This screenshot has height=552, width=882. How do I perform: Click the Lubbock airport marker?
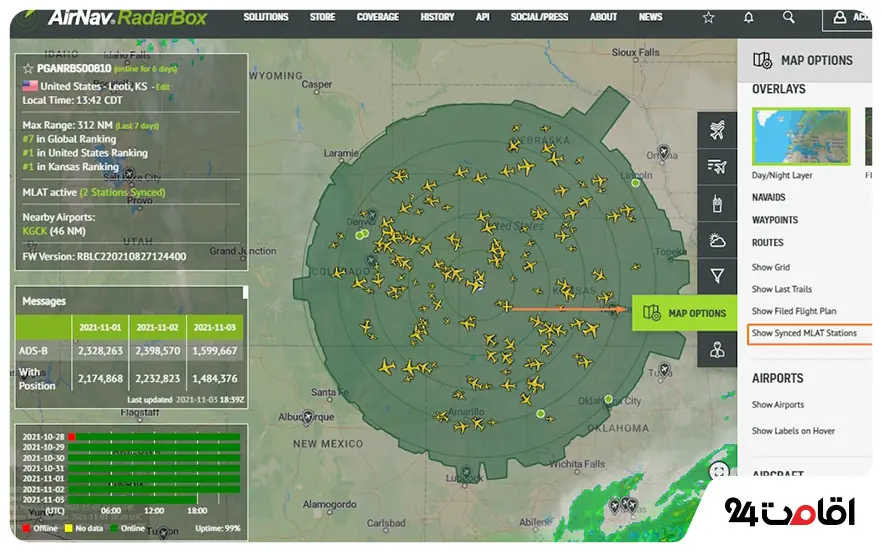(x=466, y=472)
